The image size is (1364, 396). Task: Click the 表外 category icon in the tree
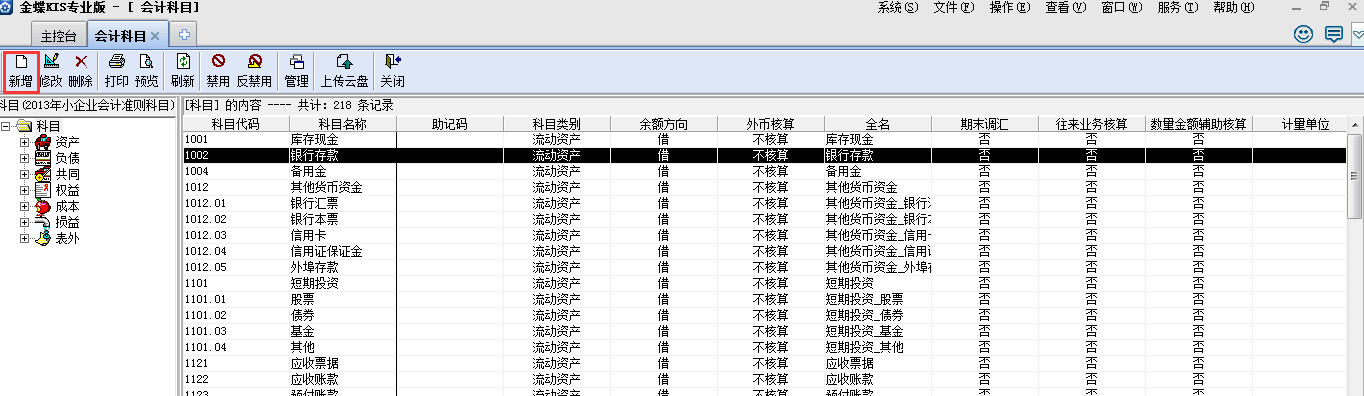click(x=44, y=238)
